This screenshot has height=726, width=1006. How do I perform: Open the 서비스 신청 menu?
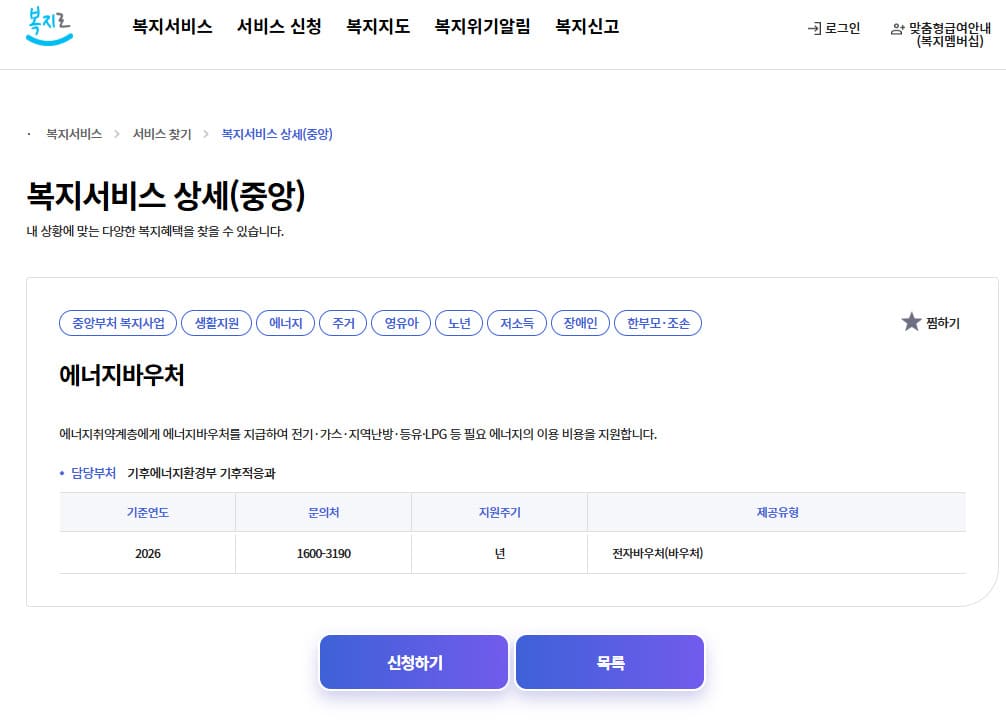click(279, 26)
